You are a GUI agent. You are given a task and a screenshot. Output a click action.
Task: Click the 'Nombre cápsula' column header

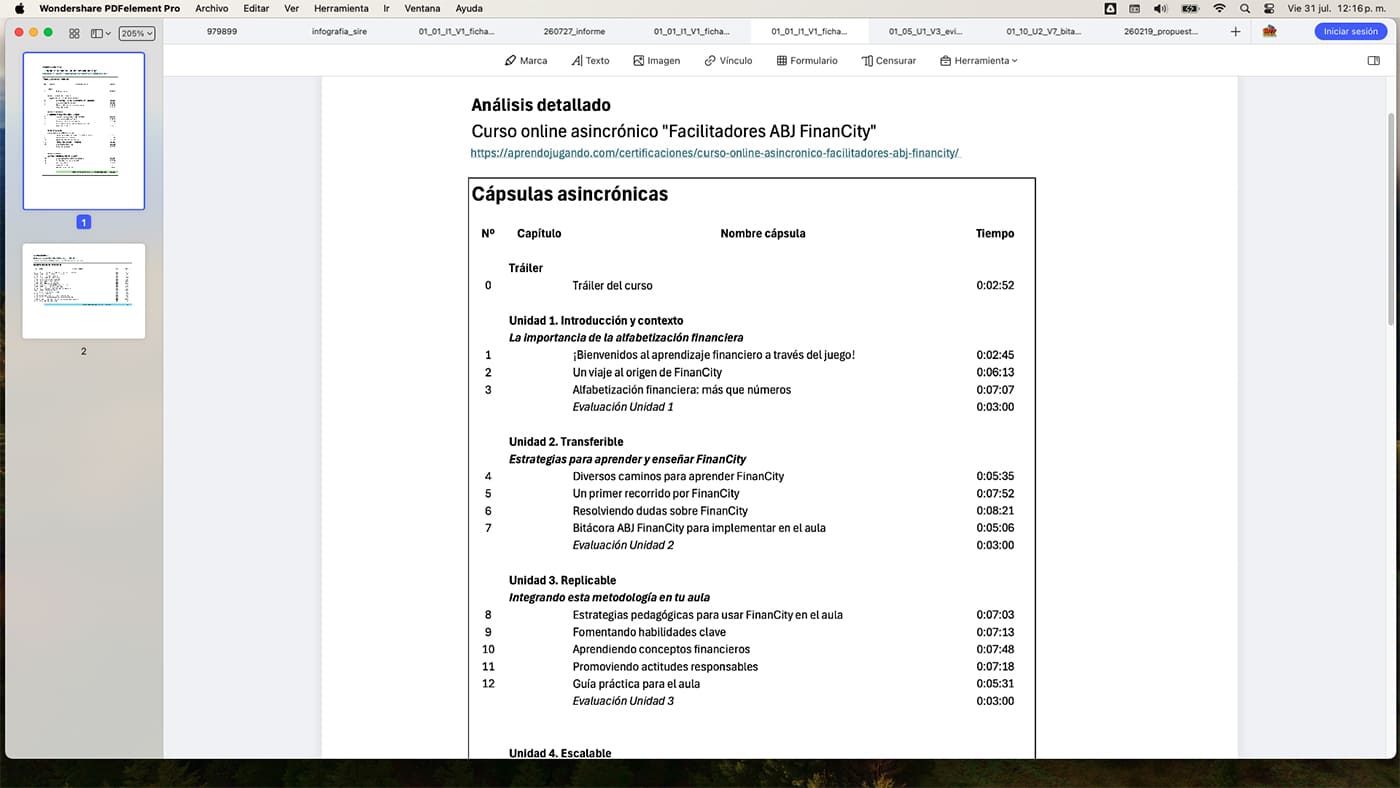point(763,234)
